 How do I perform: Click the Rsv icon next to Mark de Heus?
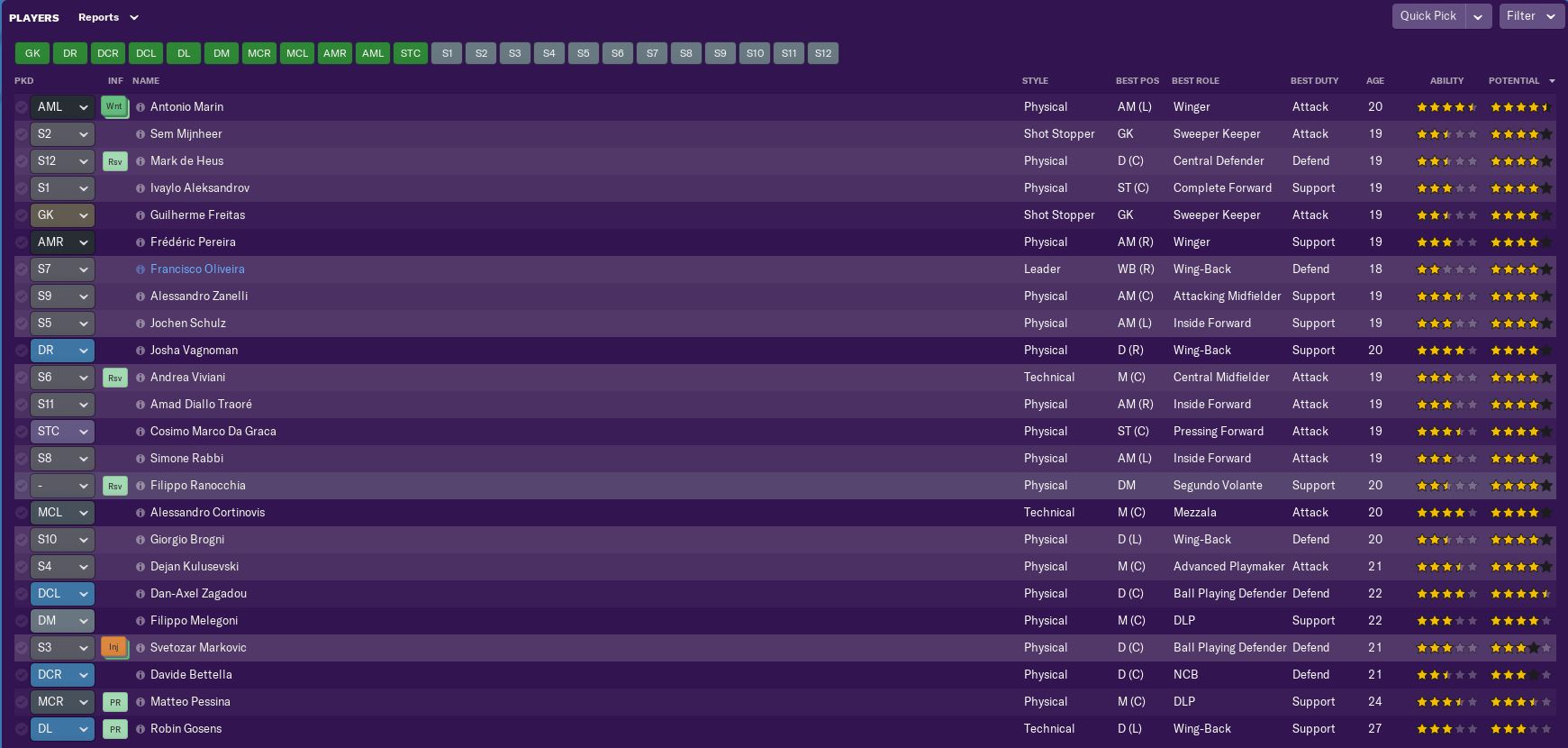pos(114,161)
